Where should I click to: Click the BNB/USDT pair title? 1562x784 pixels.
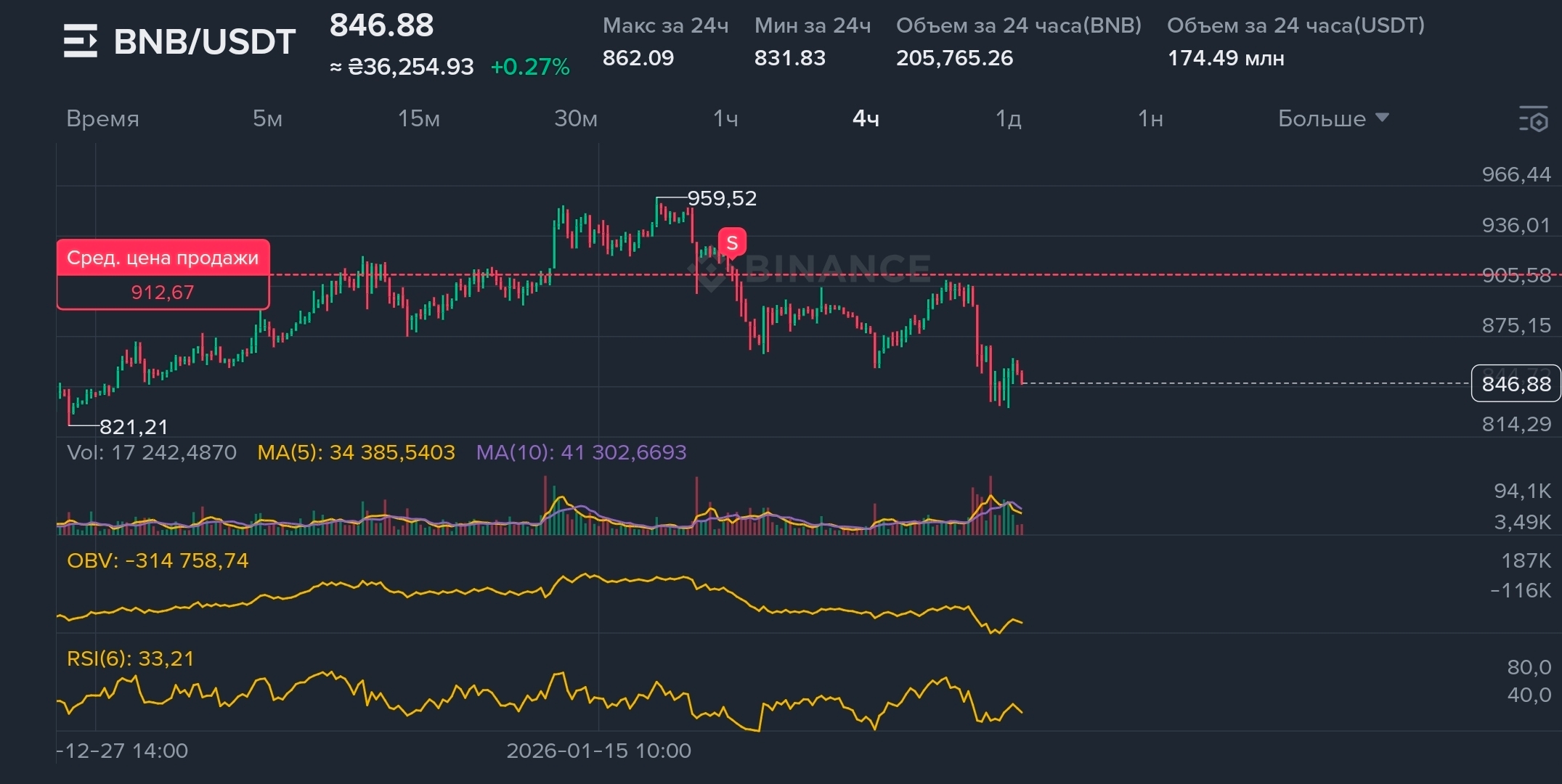[x=204, y=41]
